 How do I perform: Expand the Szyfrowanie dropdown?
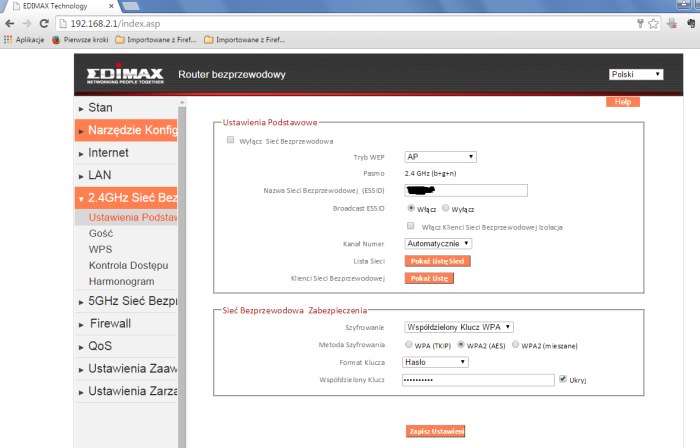[459, 326]
